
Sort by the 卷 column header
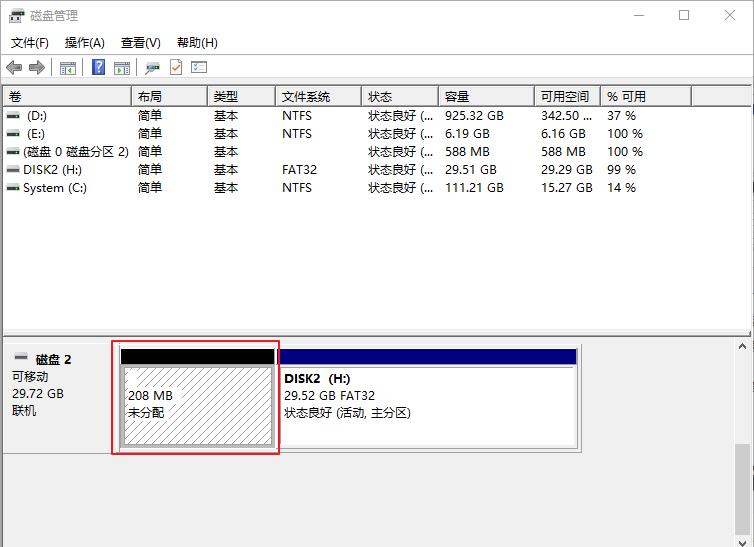pyautogui.click(x=67, y=97)
